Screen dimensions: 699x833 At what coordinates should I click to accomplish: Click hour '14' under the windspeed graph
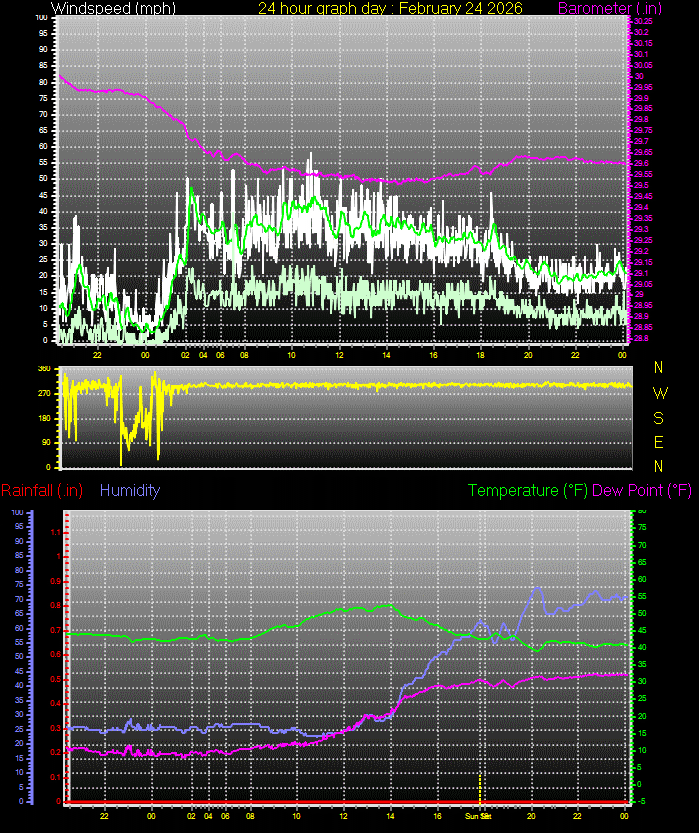click(386, 355)
